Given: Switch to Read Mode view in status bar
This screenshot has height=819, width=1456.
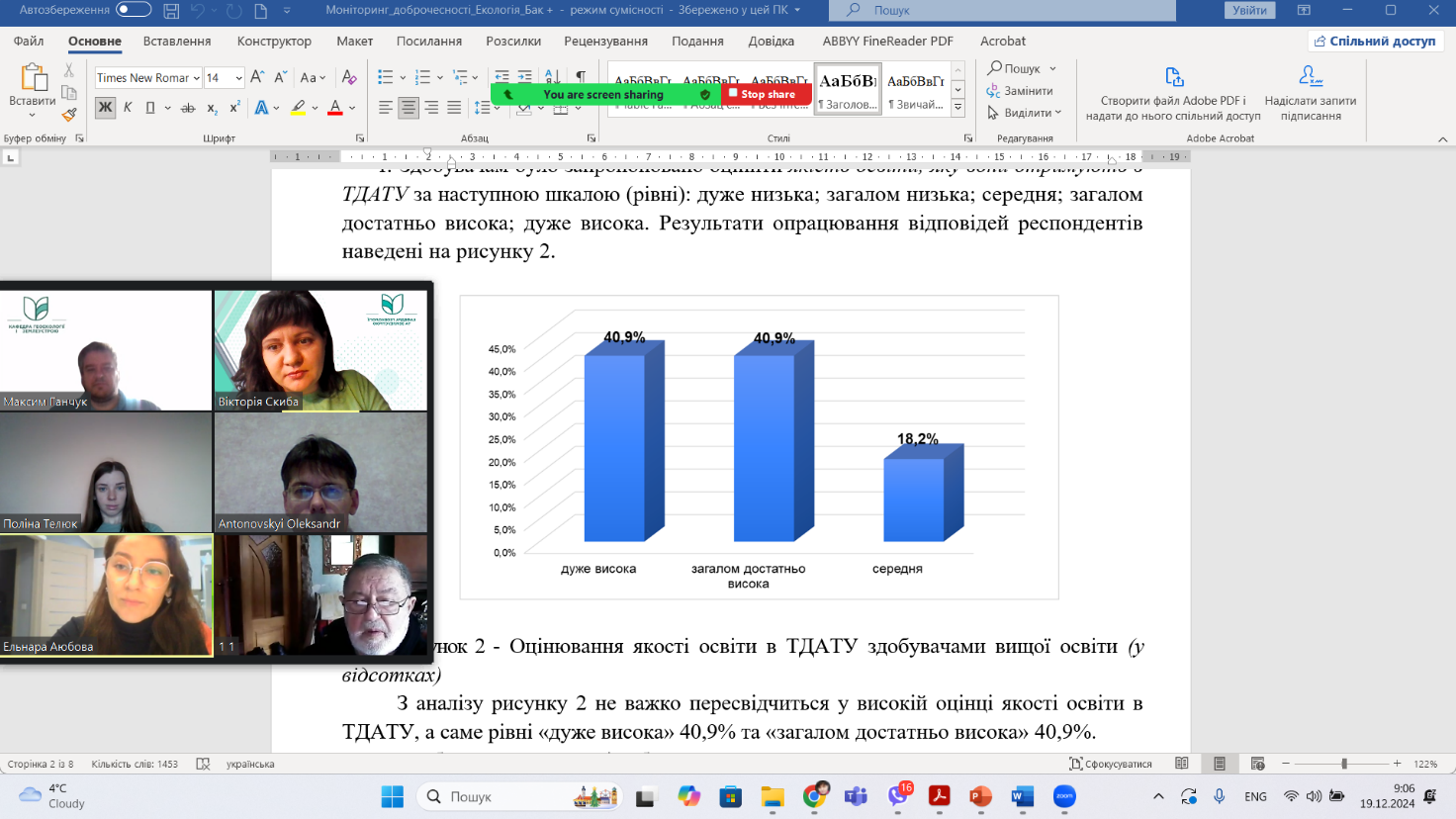Looking at the screenshot, I should [x=1182, y=764].
